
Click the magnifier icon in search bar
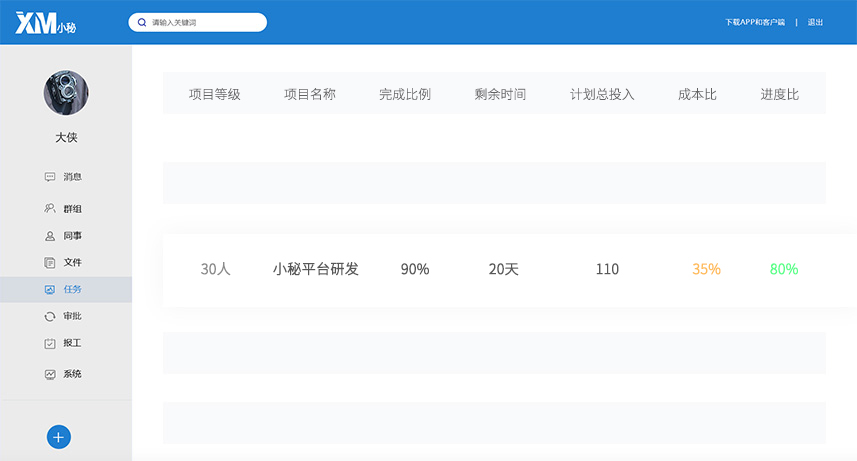[142, 22]
